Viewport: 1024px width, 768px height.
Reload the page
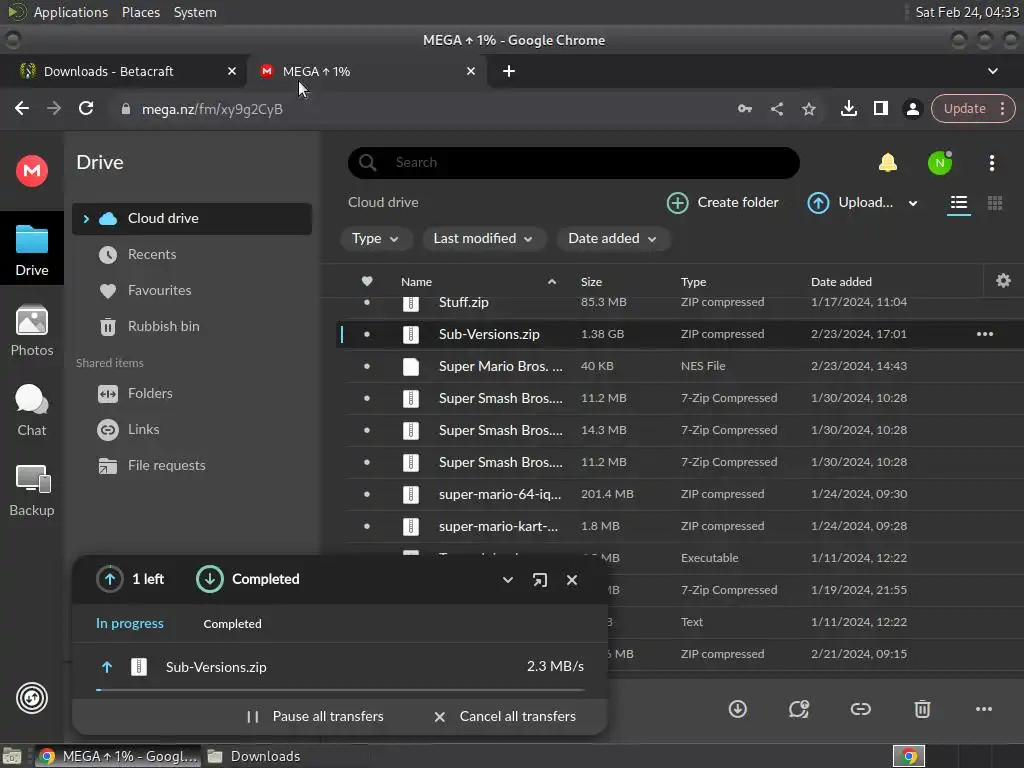click(86, 108)
